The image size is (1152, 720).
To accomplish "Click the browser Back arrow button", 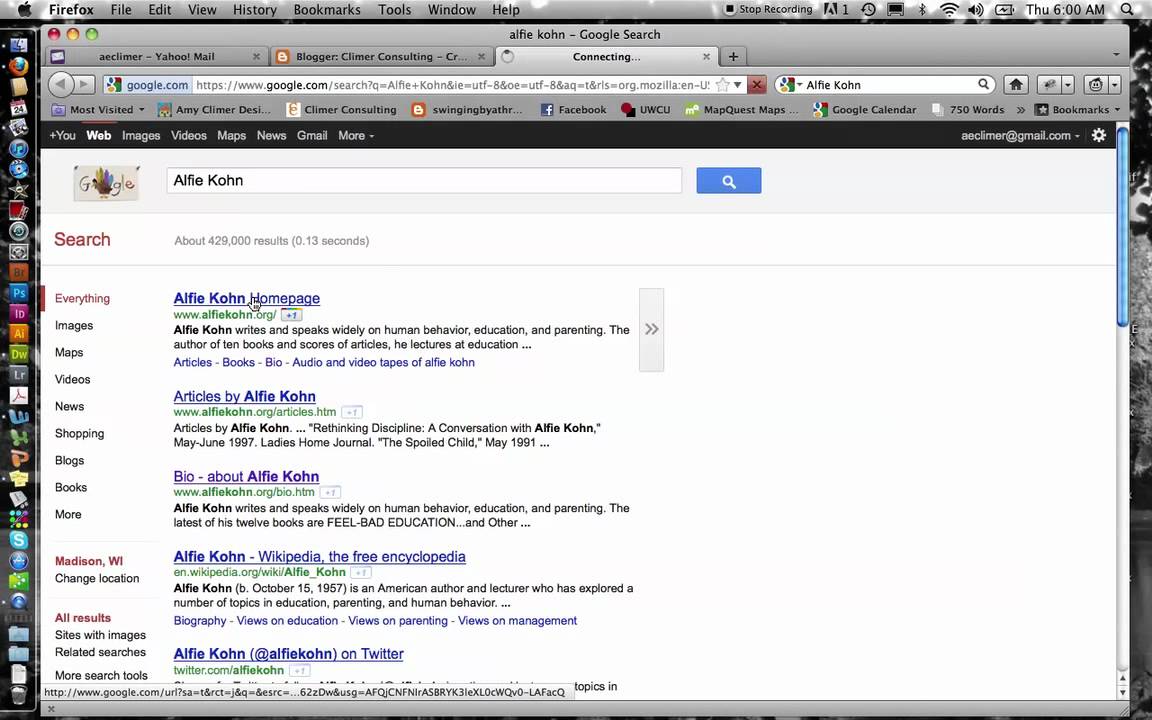I will click(x=61, y=84).
